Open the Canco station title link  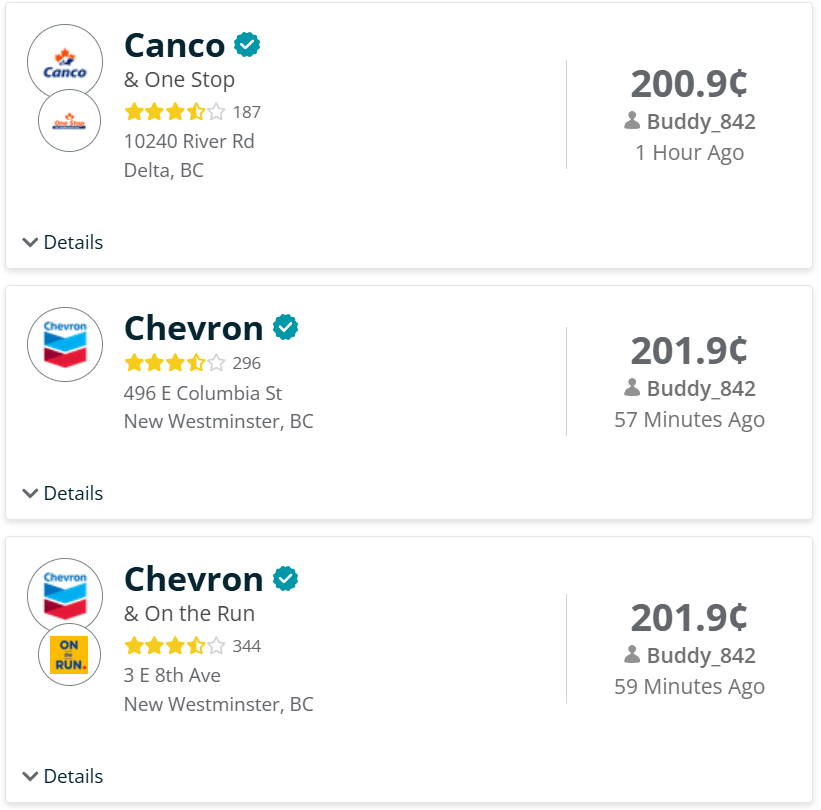tap(175, 45)
